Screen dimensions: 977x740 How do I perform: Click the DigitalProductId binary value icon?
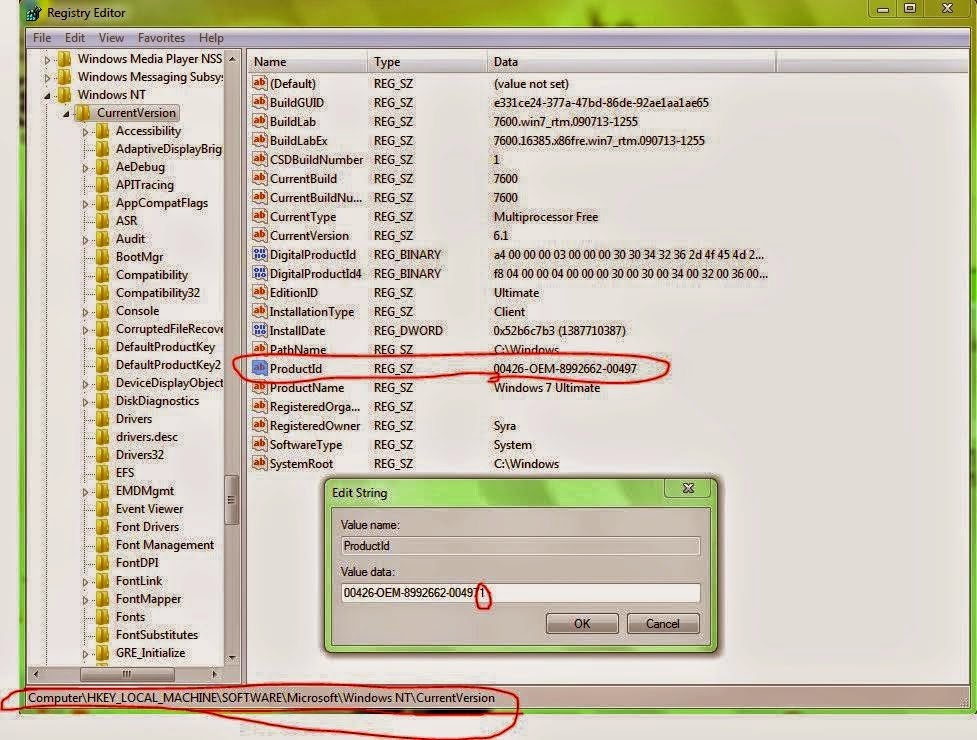coord(259,254)
